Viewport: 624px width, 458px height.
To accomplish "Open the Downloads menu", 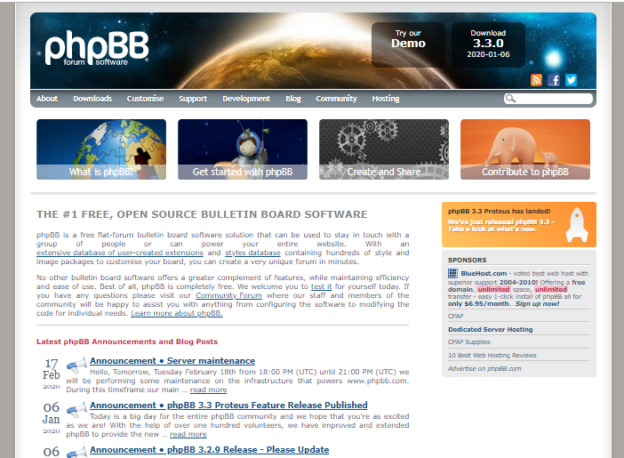I will pos(92,98).
